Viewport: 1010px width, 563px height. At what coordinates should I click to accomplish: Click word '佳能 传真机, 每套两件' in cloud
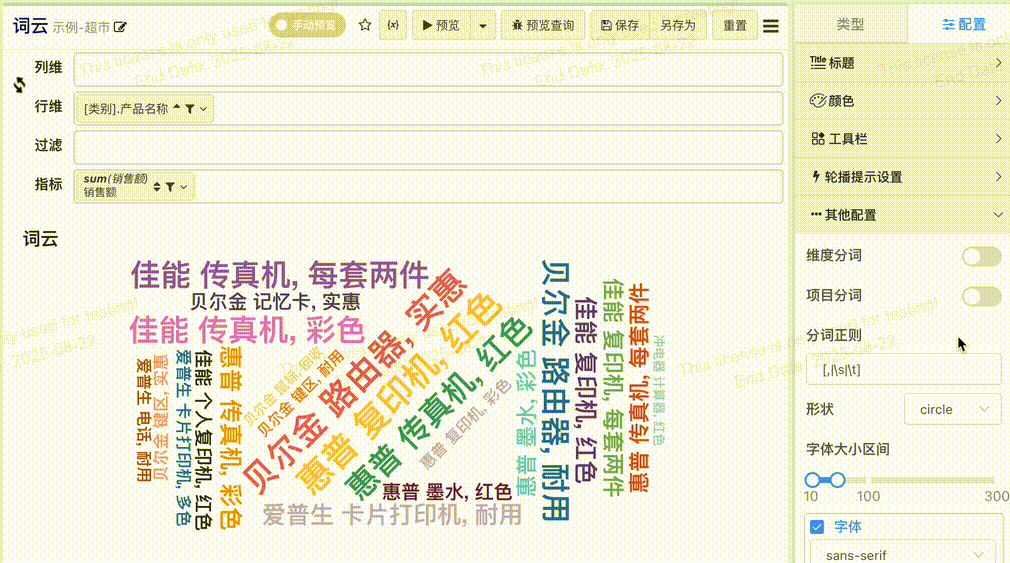(280, 275)
